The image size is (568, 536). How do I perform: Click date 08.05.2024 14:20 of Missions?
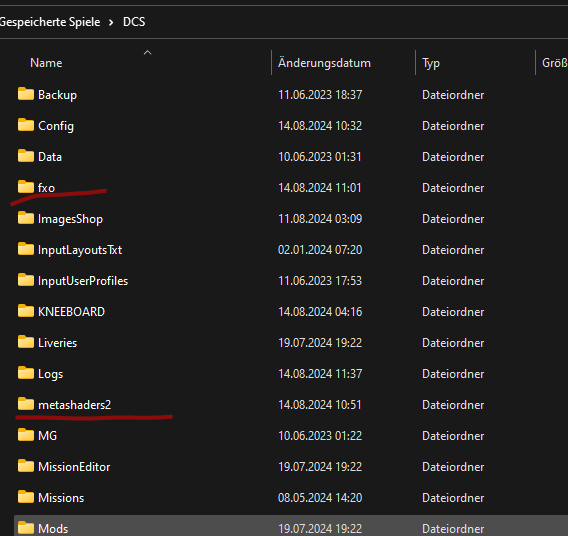point(320,497)
